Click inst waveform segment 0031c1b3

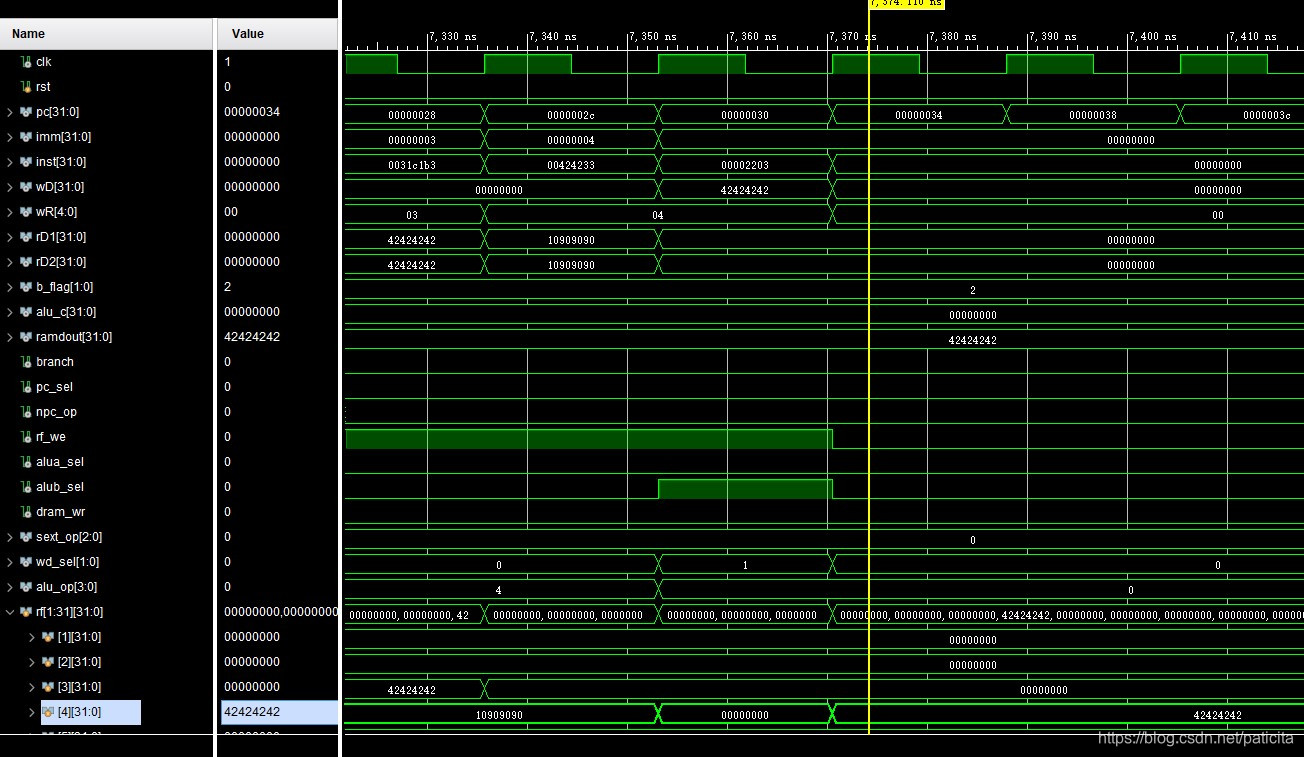pos(412,165)
